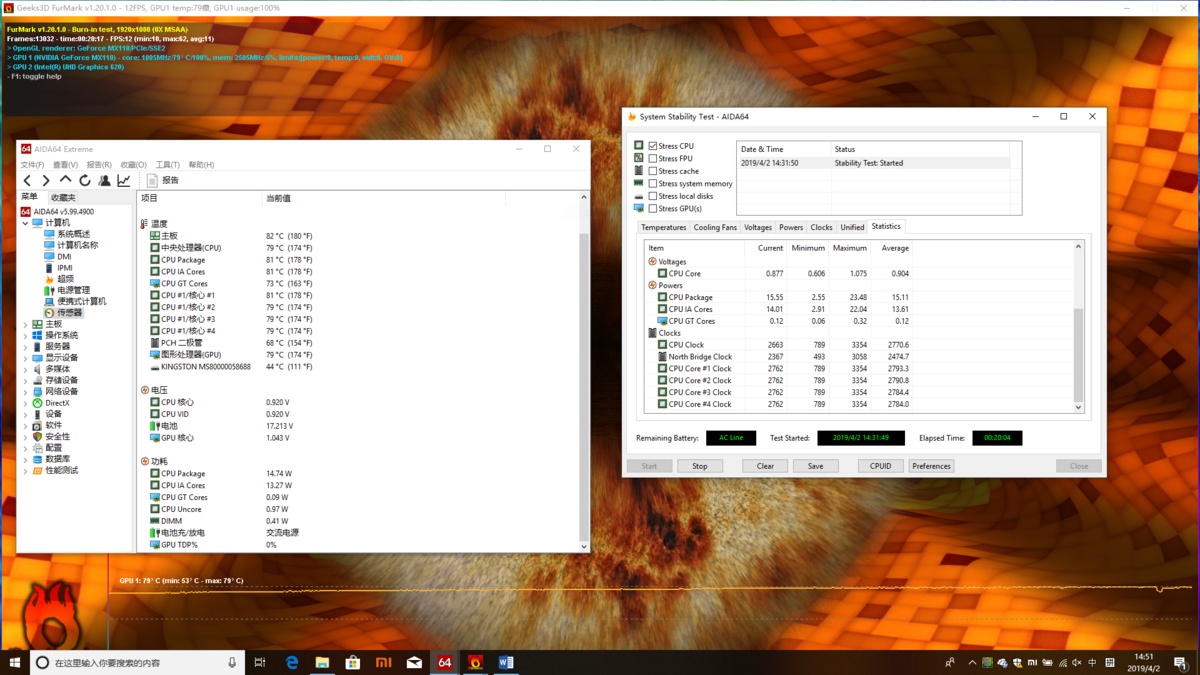Collapse the 计算机 tree node
Viewport: 1200px width, 675px height.
[x=26, y=223]
